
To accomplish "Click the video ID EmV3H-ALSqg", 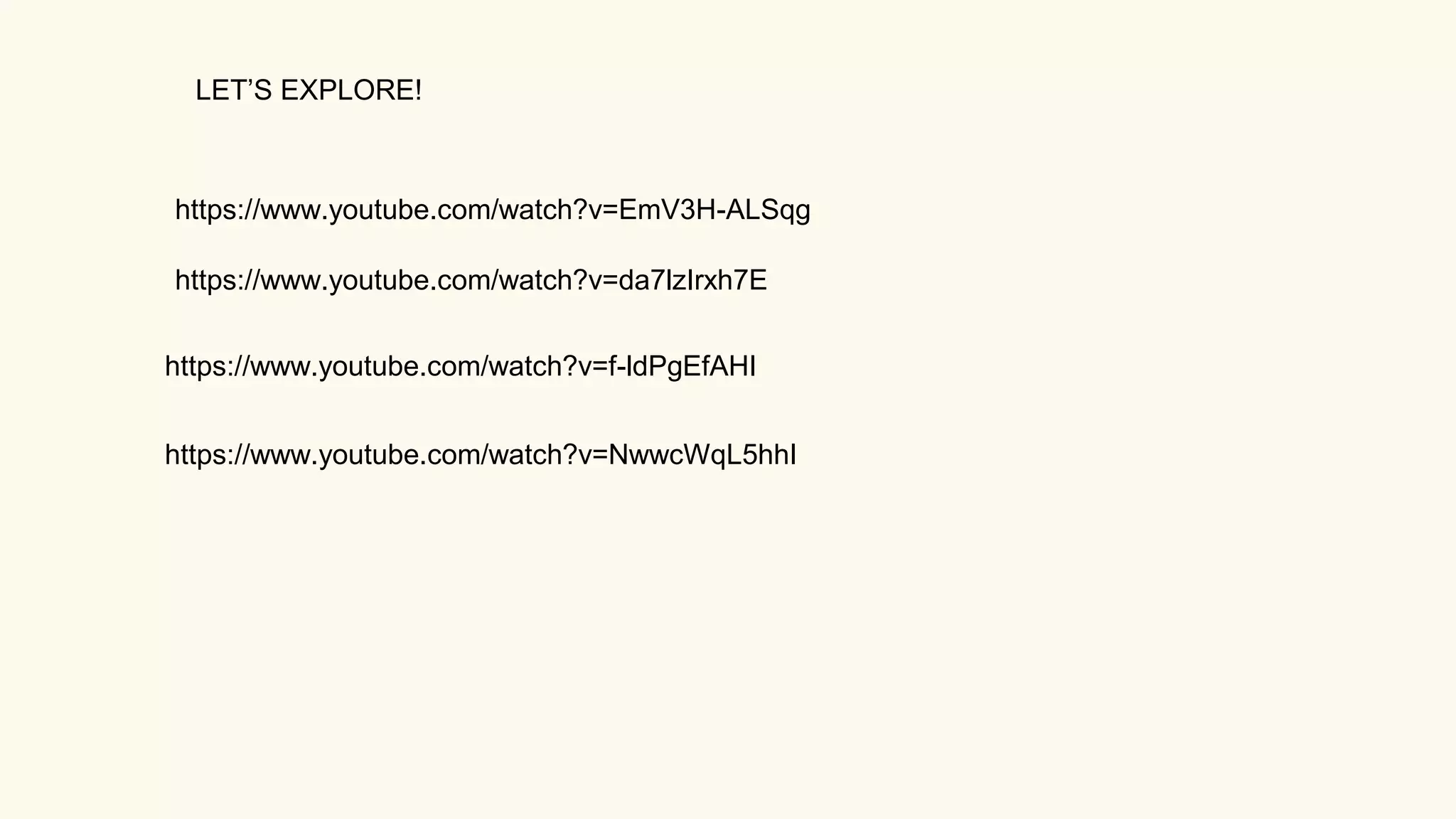I will tap(714, 210).
